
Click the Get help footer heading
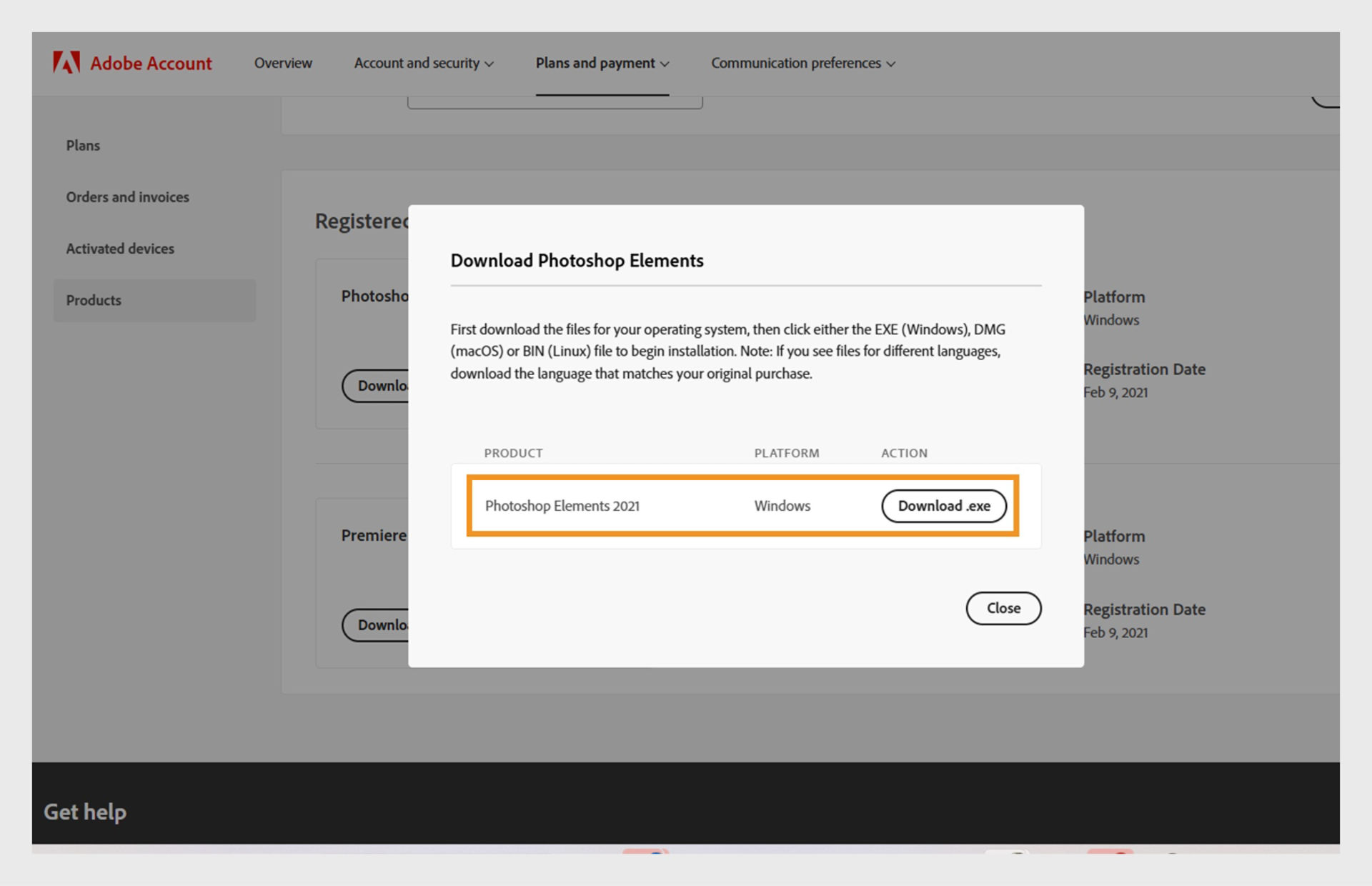pos(85,812)
